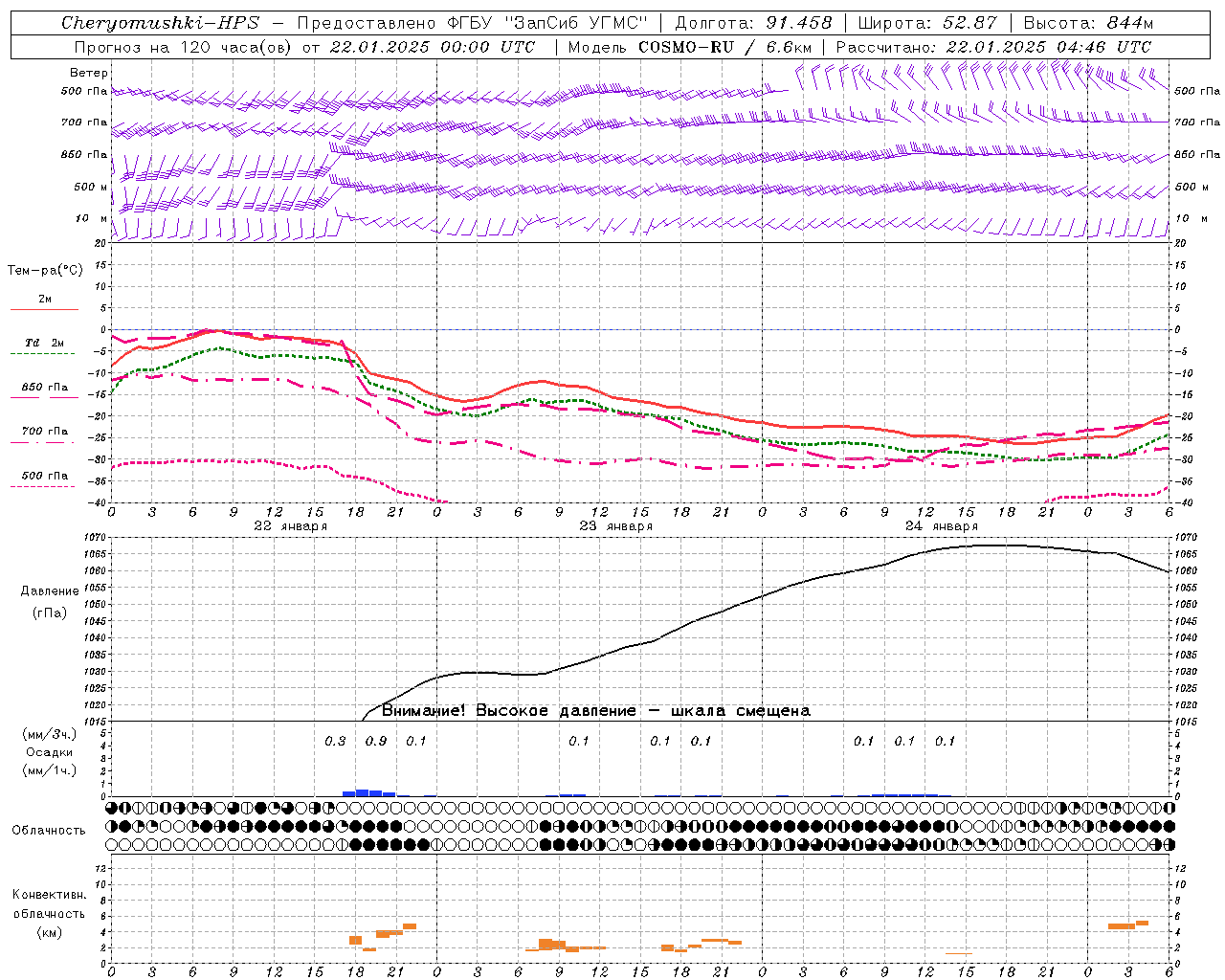
Task: Select the 'Долгота: 91.458' header value
Action: (x=753, y=23)
